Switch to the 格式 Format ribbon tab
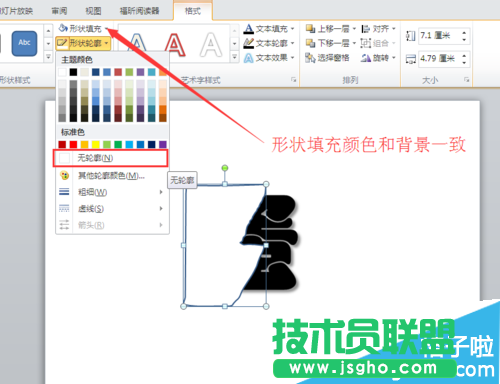This screenshot has width=500, height=384. click(x=193, y=11)
